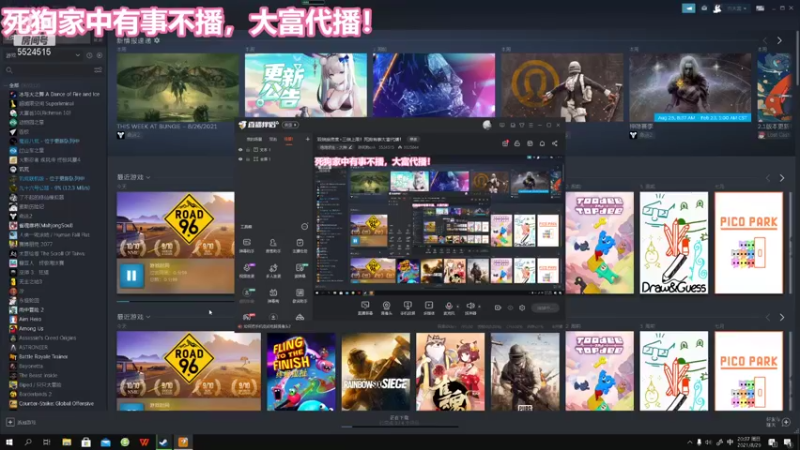The width and height of the screenshot is (800, 450).
Task: Select Borderlands 2 in library list
Action: 32,394
